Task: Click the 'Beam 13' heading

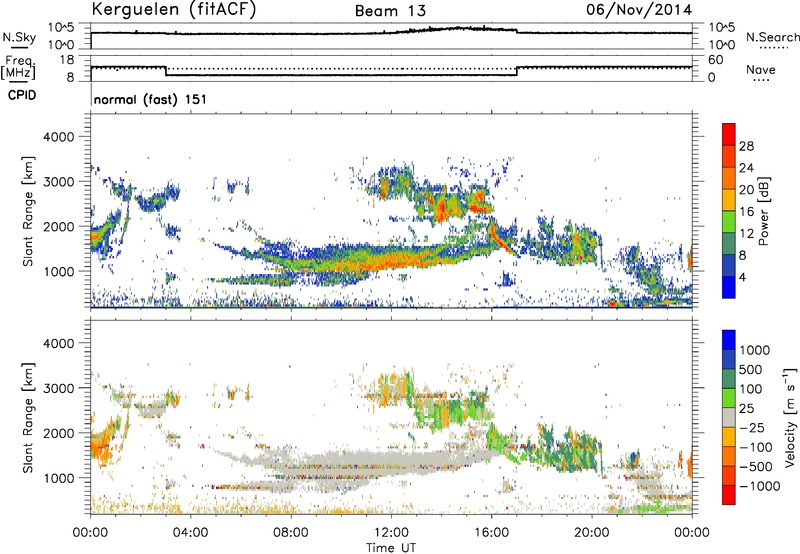Action: [x=390, y=11]
